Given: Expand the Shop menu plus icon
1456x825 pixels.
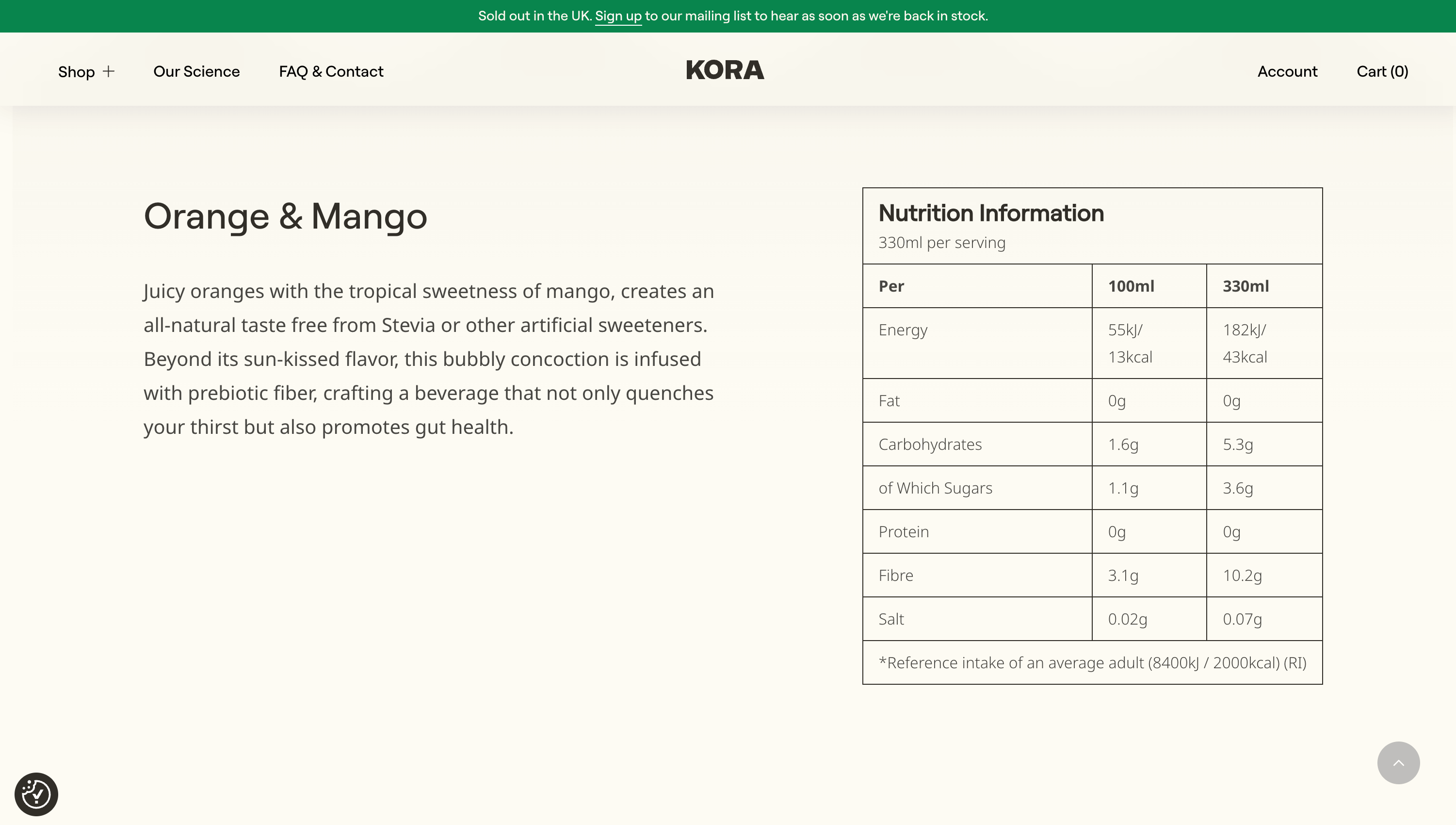Looking at the screenshot, I should (x=109, y=71).
